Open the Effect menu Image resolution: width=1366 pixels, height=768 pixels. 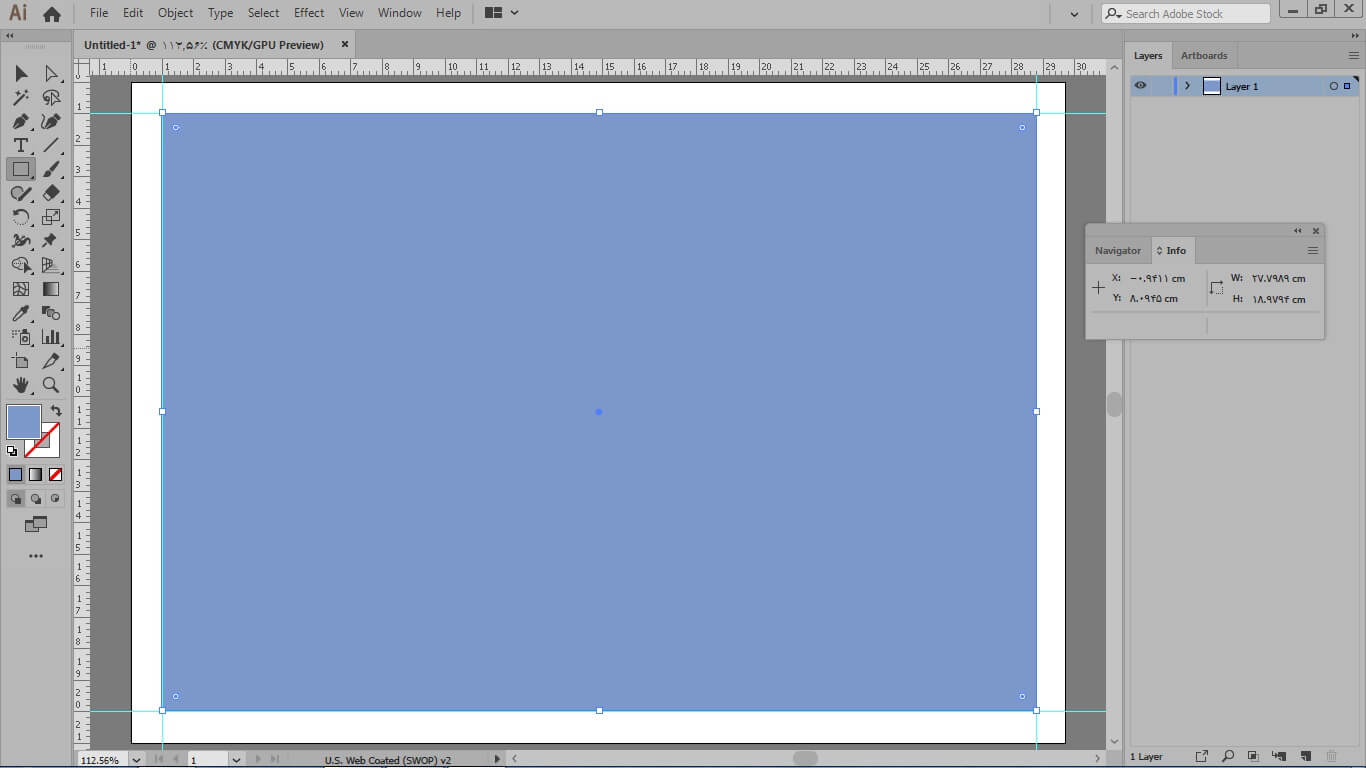pyautogui.click(x=309, y=13)
